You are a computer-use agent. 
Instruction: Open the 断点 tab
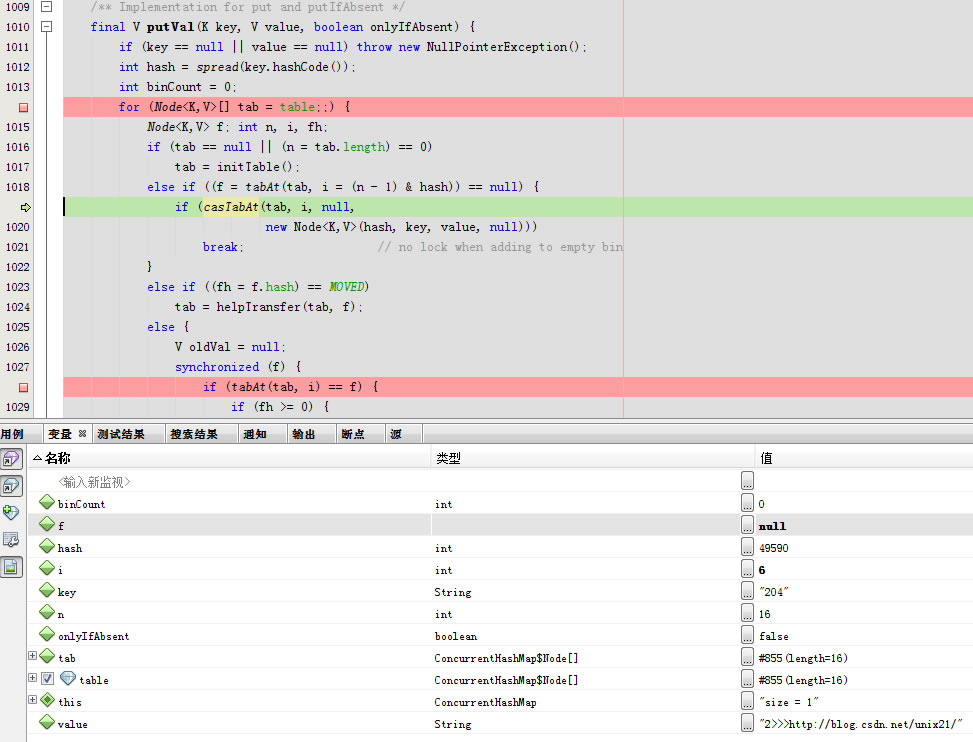click(x=353, y=434)
